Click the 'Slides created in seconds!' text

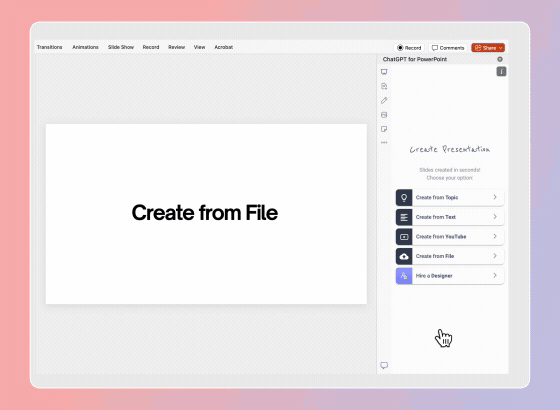tap(450, 170)
